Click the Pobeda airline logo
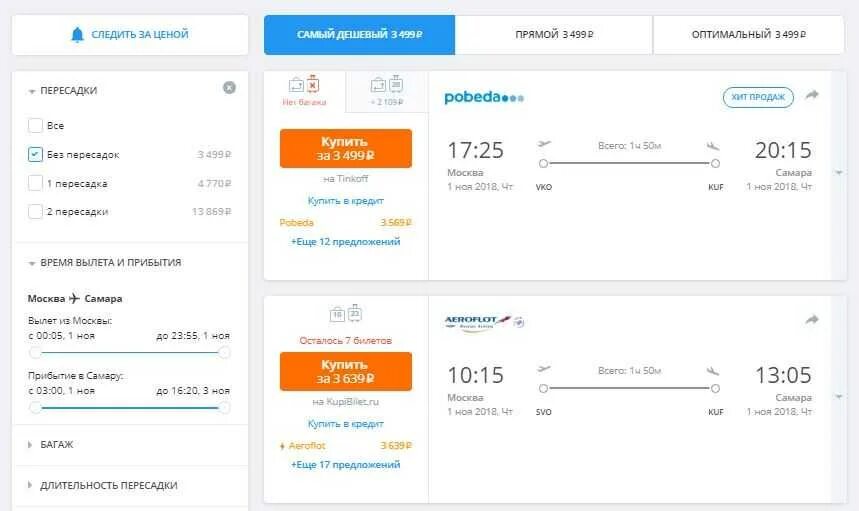859x511 pixels. point(484,97)
